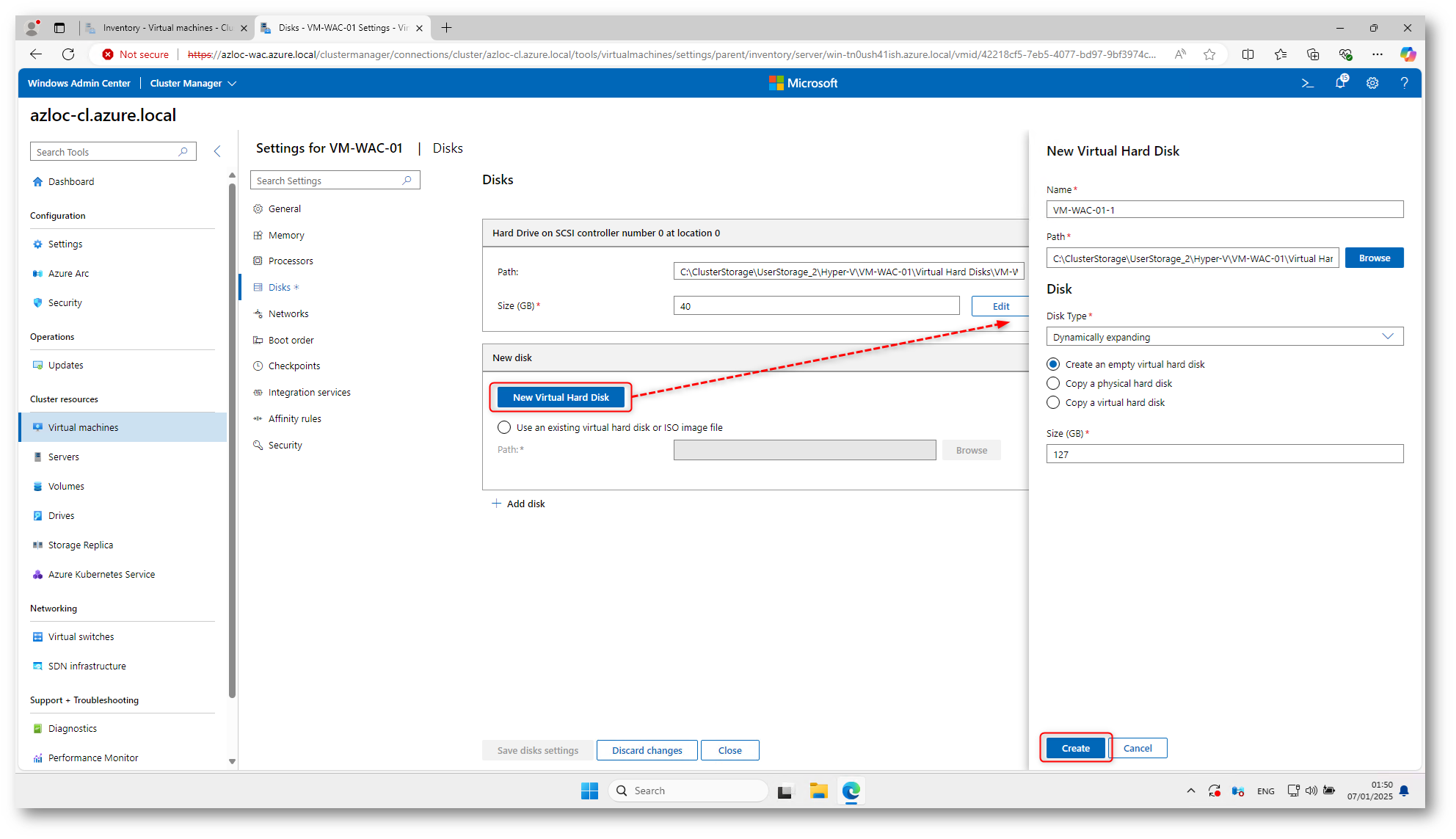Open Security tool under Configuration
Viewport: 1456px width, 839px height.
65,302
